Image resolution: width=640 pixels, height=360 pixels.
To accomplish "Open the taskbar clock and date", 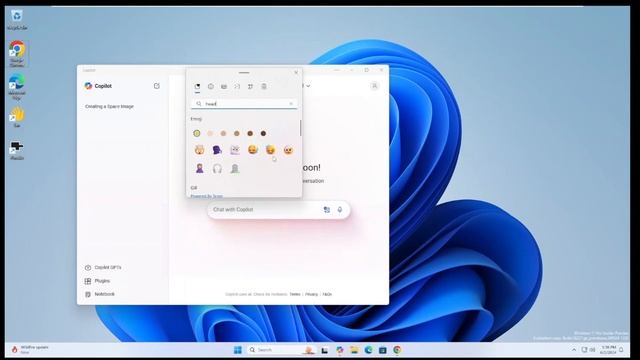I will (x=608, y=350).
